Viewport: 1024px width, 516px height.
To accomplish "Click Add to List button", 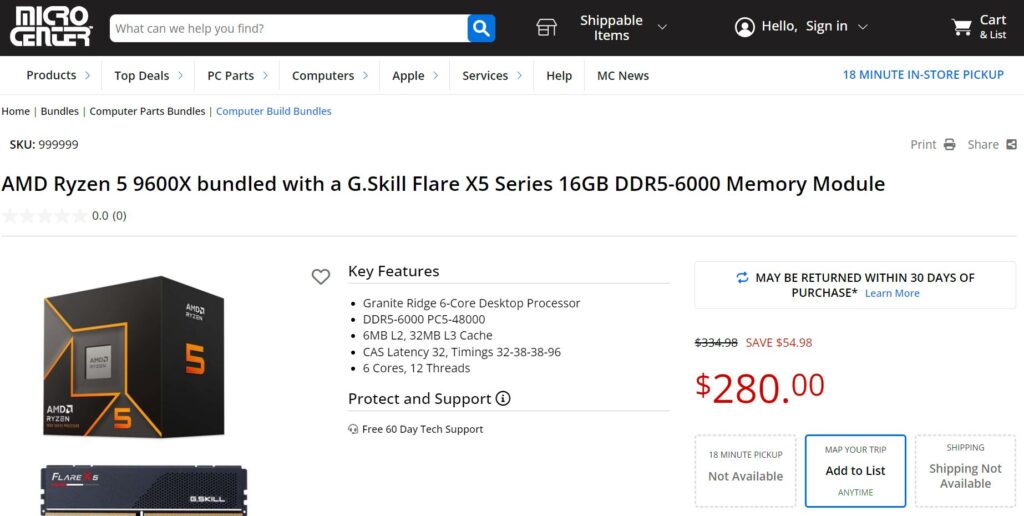I will (x=856, y=471).
